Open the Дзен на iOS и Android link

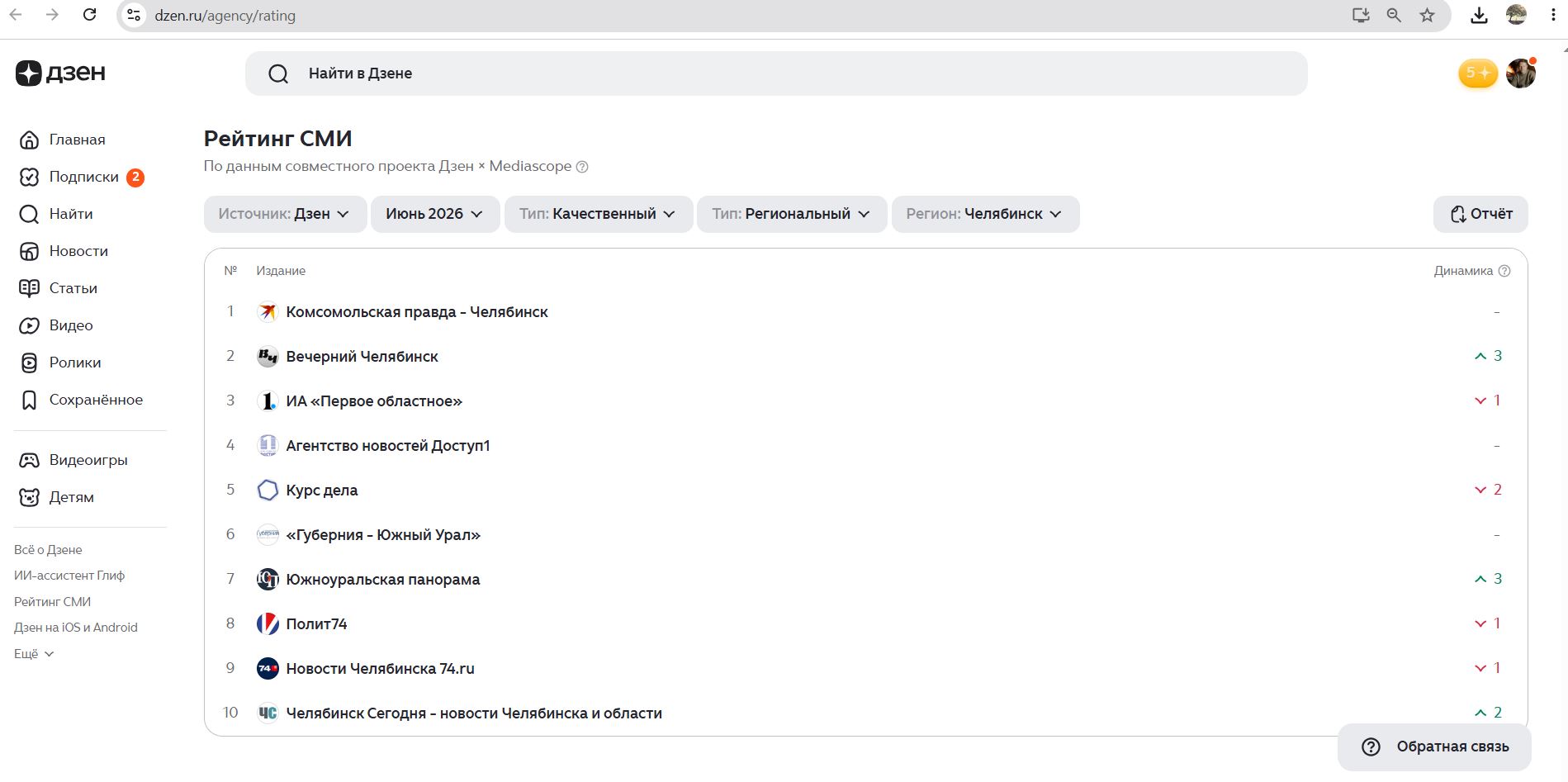coord(76,628)
